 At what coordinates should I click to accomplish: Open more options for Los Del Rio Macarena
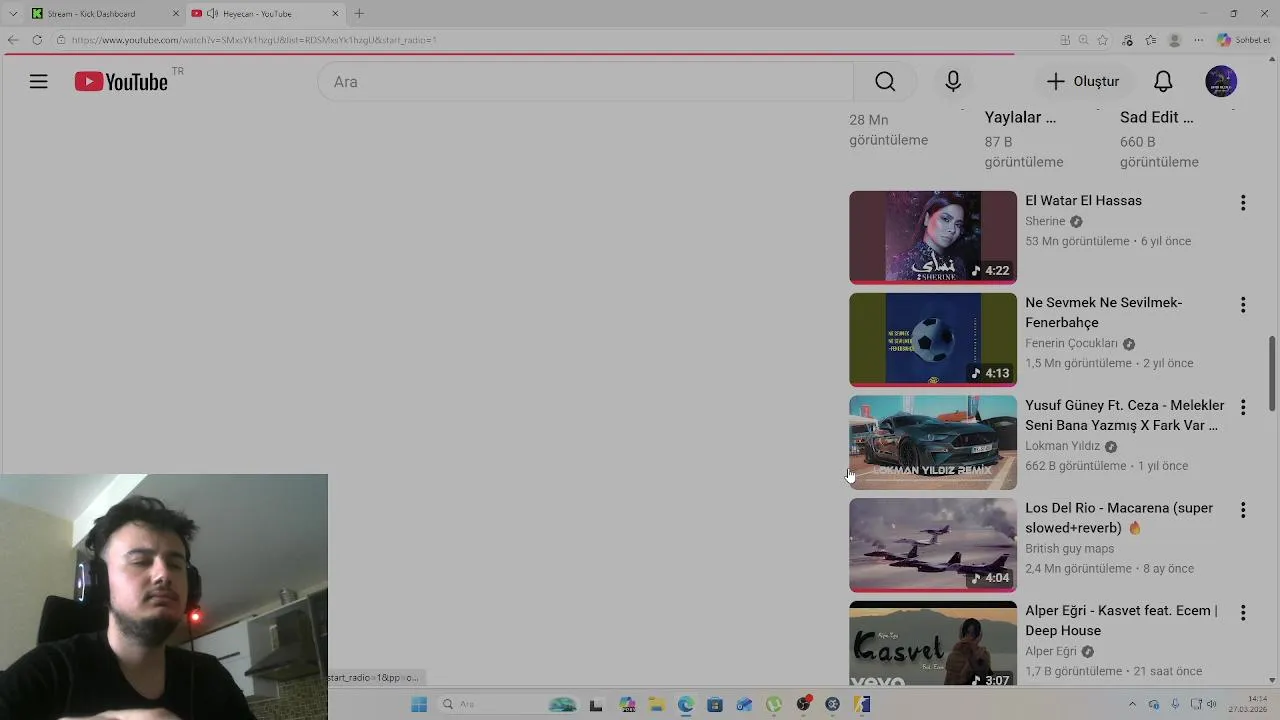click(1243, 510)
